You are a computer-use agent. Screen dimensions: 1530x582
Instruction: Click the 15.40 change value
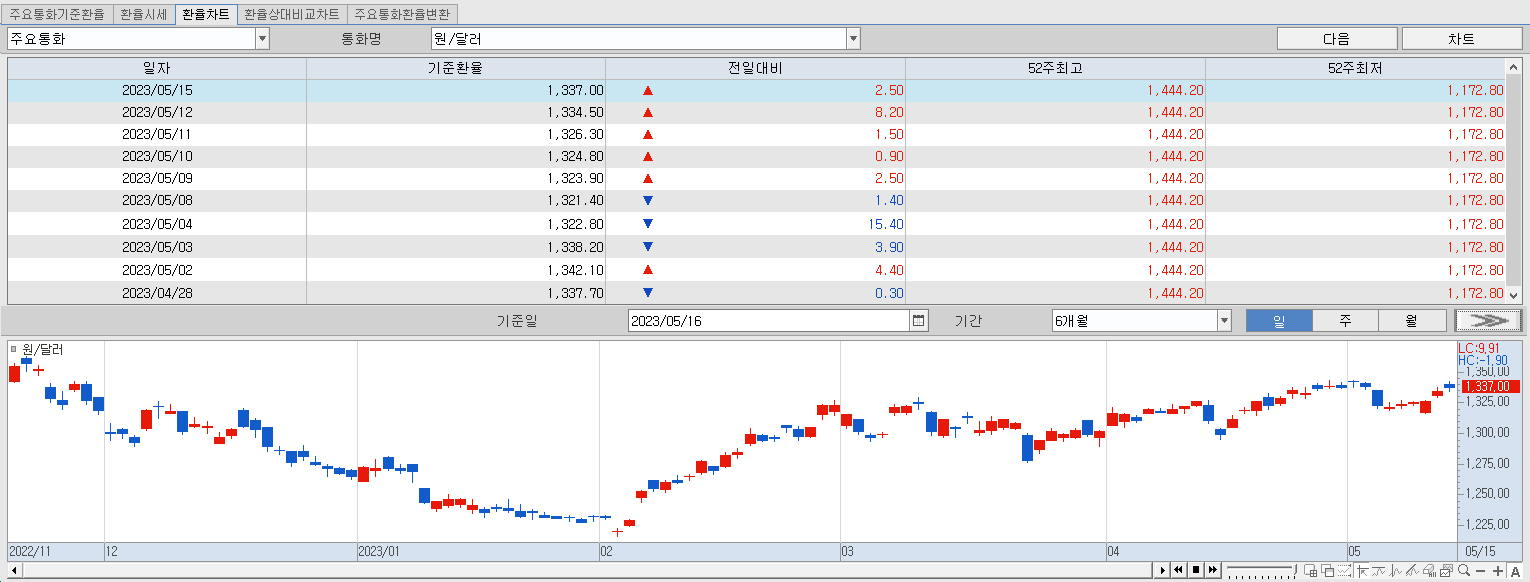[x=887, y=224]
